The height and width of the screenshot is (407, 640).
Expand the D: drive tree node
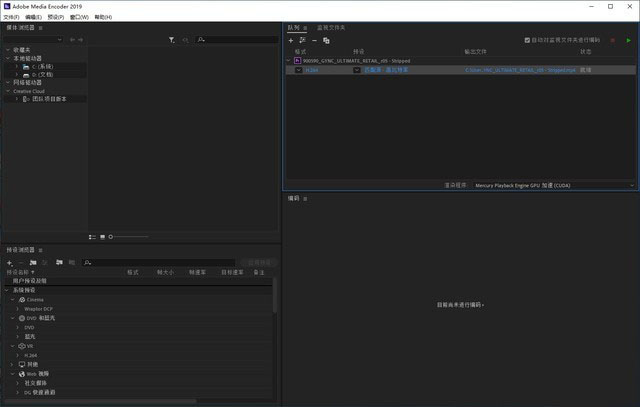(17, 74)
